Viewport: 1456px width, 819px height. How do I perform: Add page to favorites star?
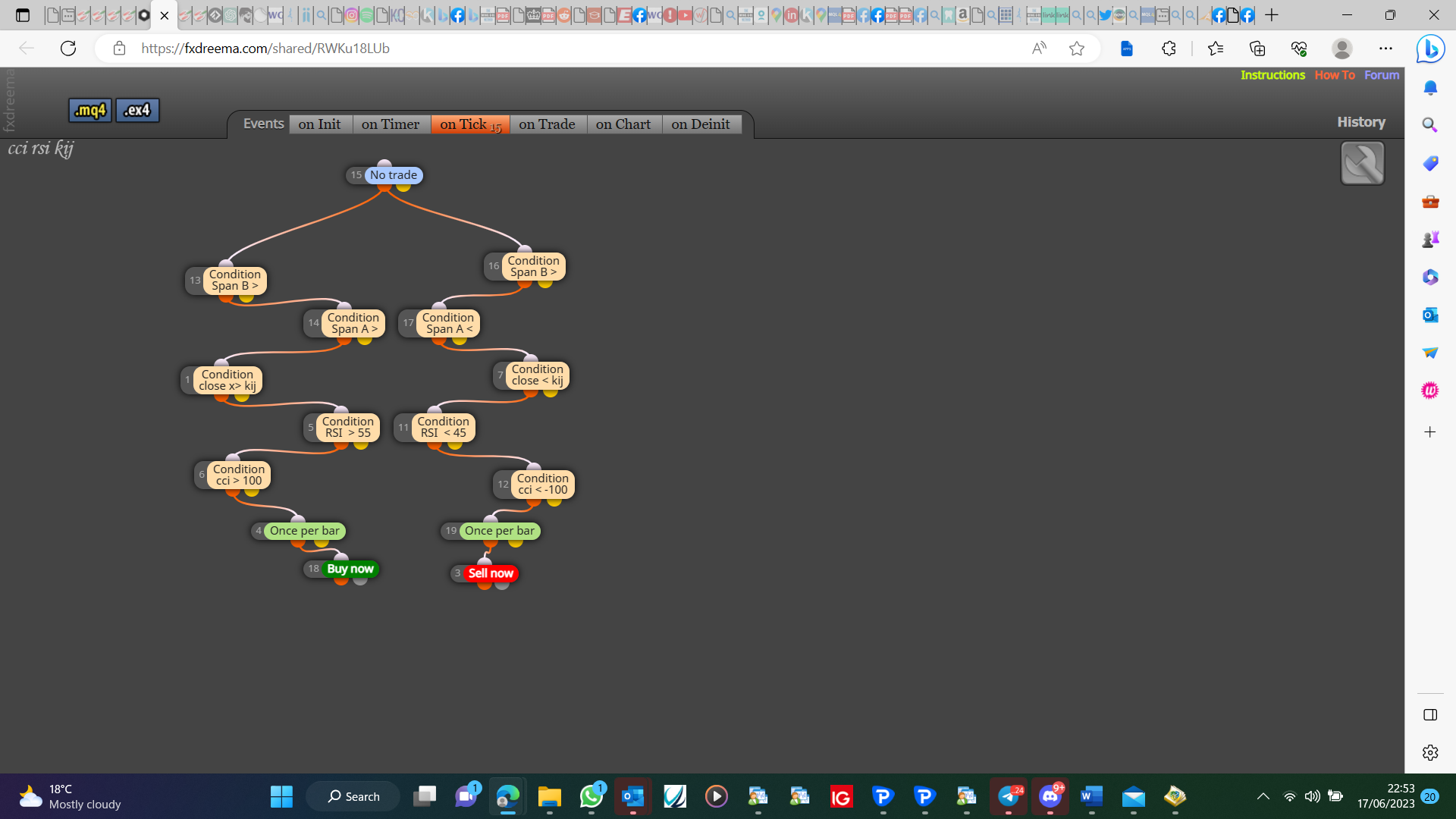(x=1077, y=49)
